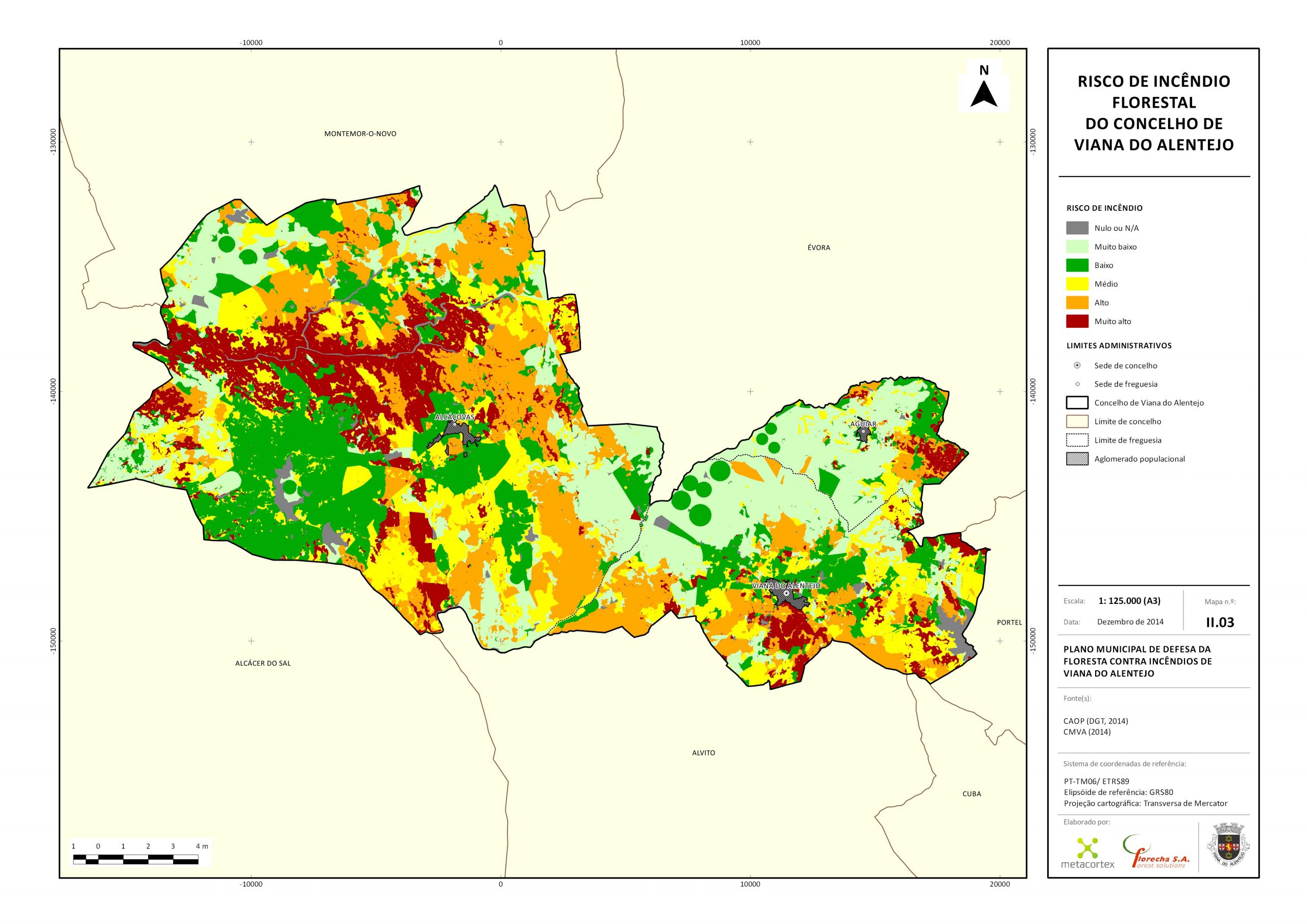The height and width of the screenshot is (924, 1307).
Task: Click the Baixo green swatch
Action: (x=1077, y=265)
